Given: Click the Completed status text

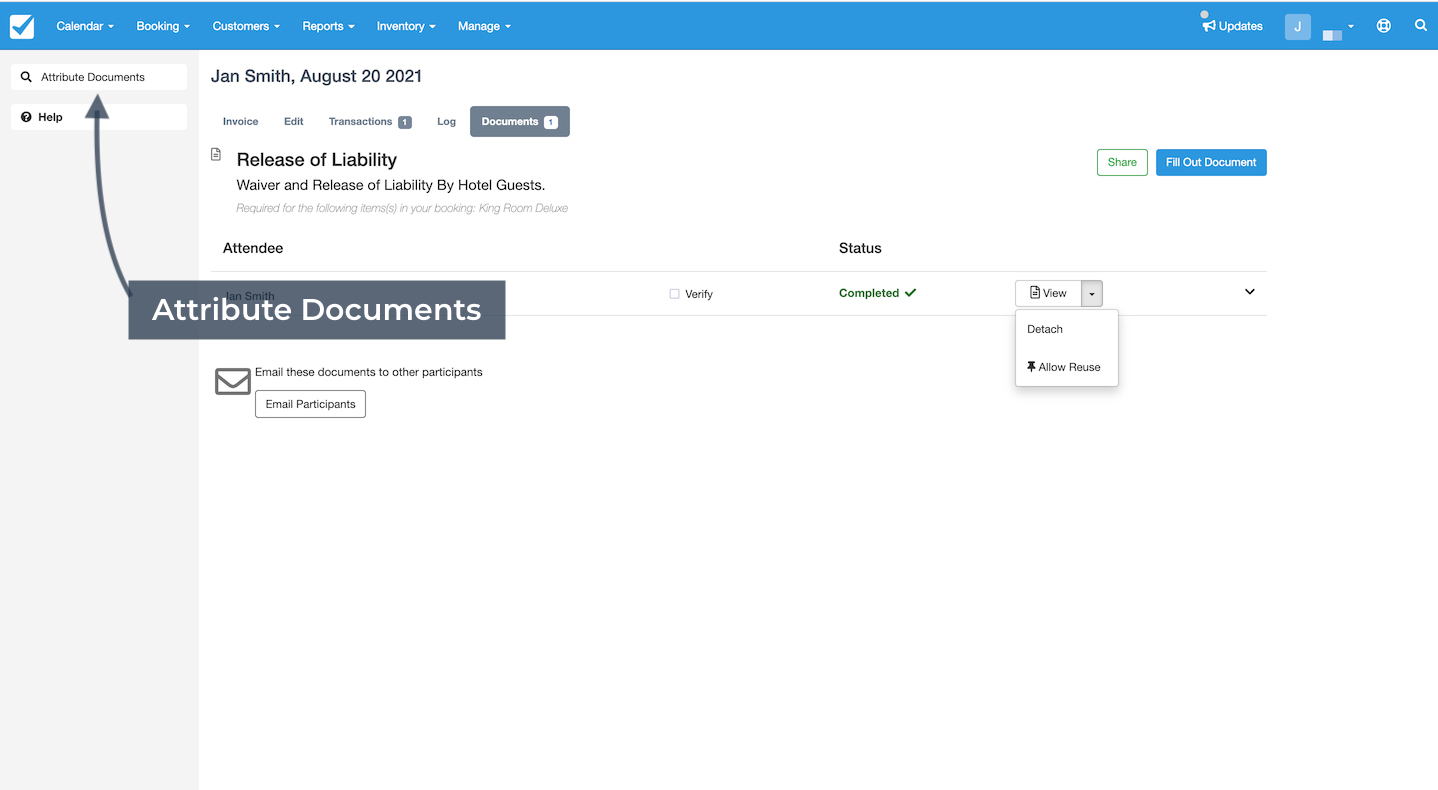Looking at the screenshot, I should (869, 293).
